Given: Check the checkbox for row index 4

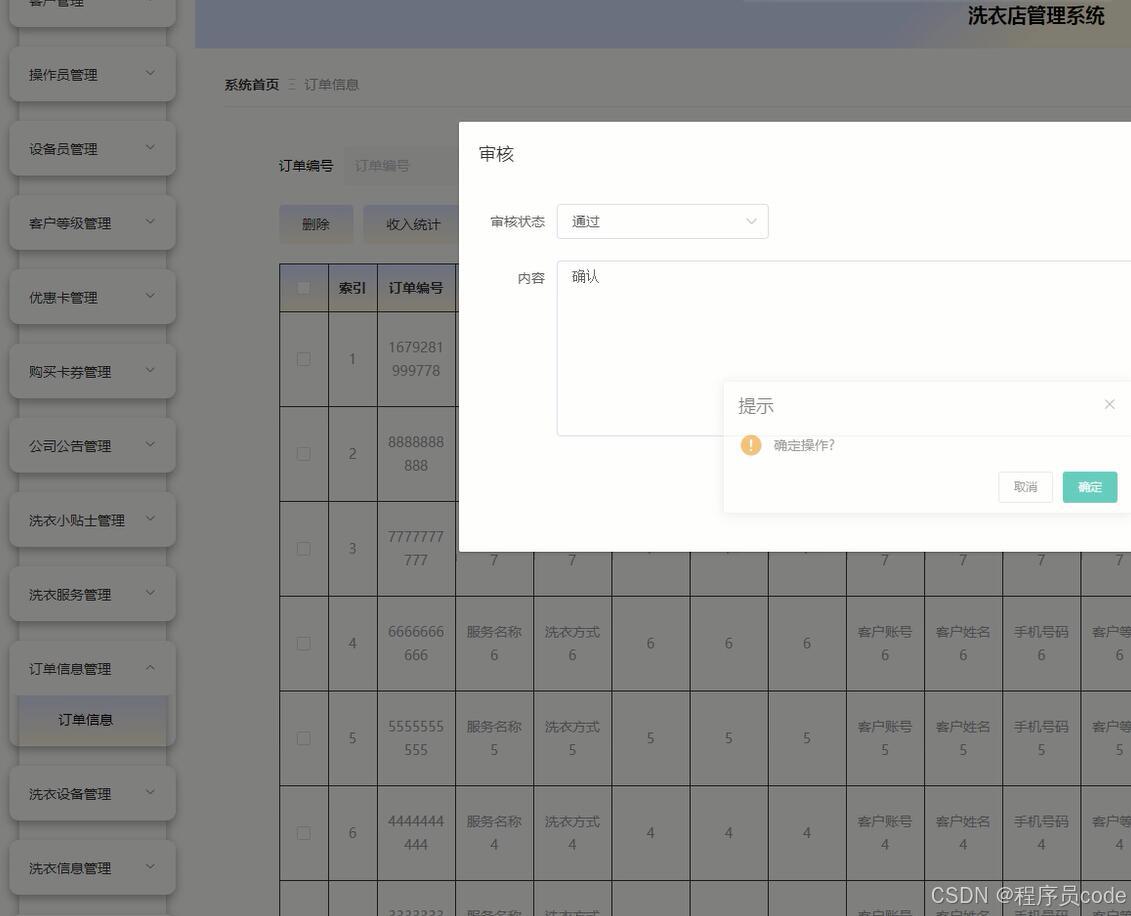Looking at the screenshot, I should point(304,643).
